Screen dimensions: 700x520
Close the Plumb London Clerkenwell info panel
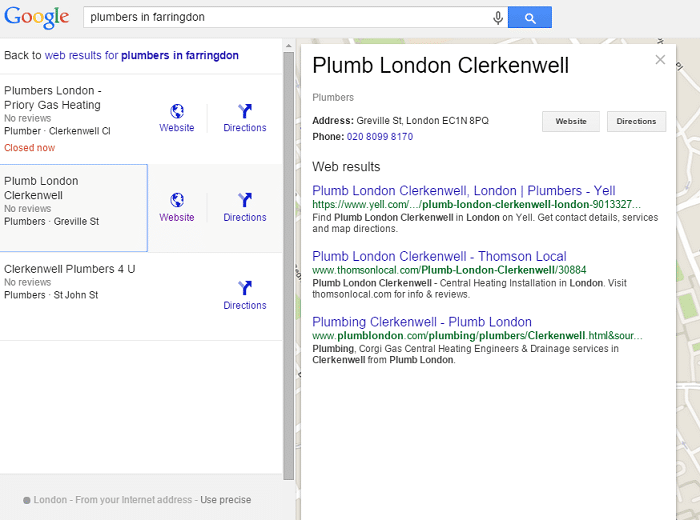(x=660, y=60)
